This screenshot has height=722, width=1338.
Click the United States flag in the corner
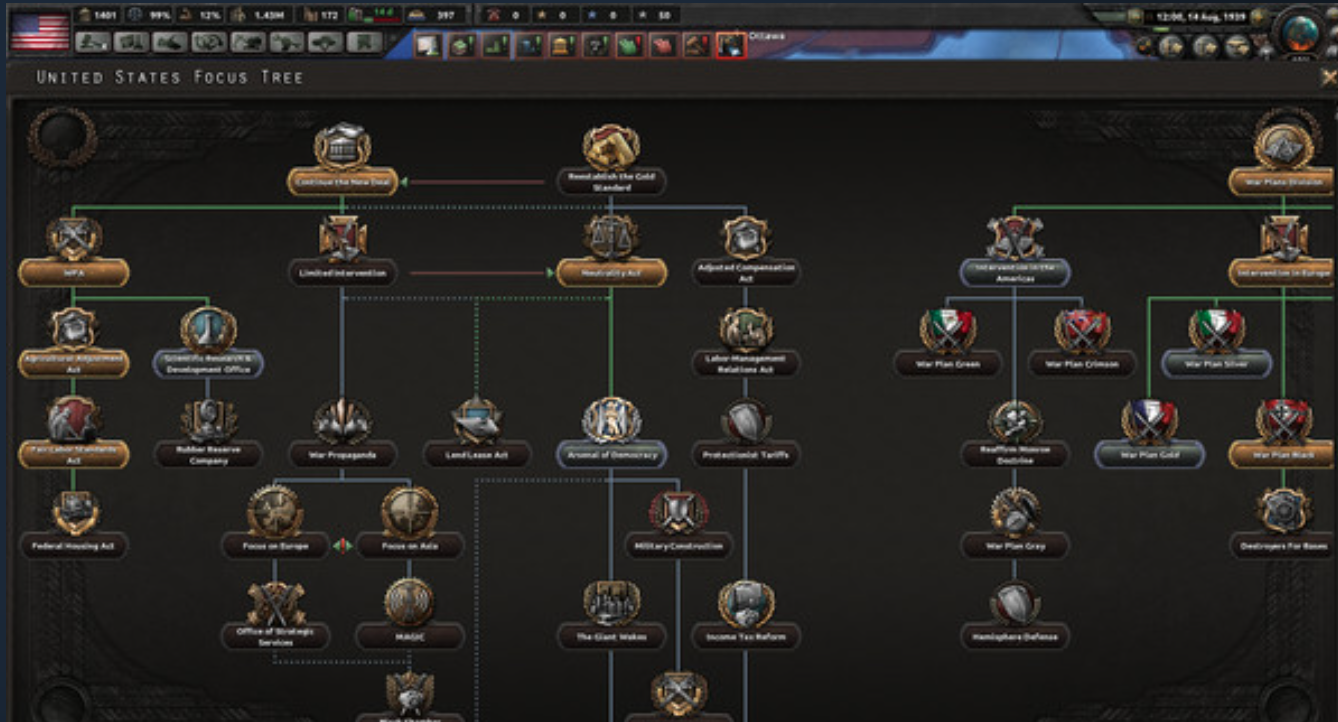(40, 31)
